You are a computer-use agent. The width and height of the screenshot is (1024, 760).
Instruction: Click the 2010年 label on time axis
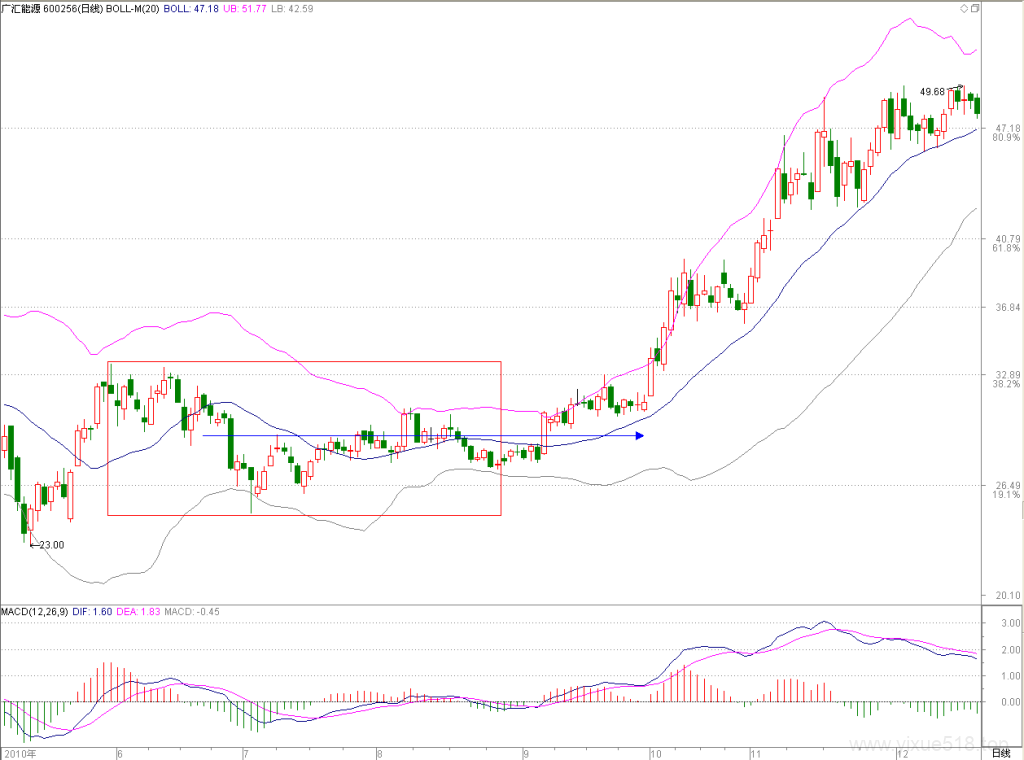point(20,753)
